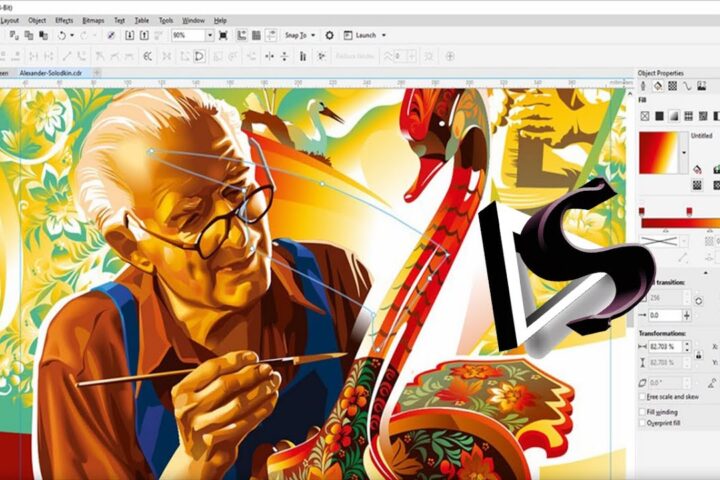
Task: Click the Reflect nodes bars icon
Action: coord(303,56)
